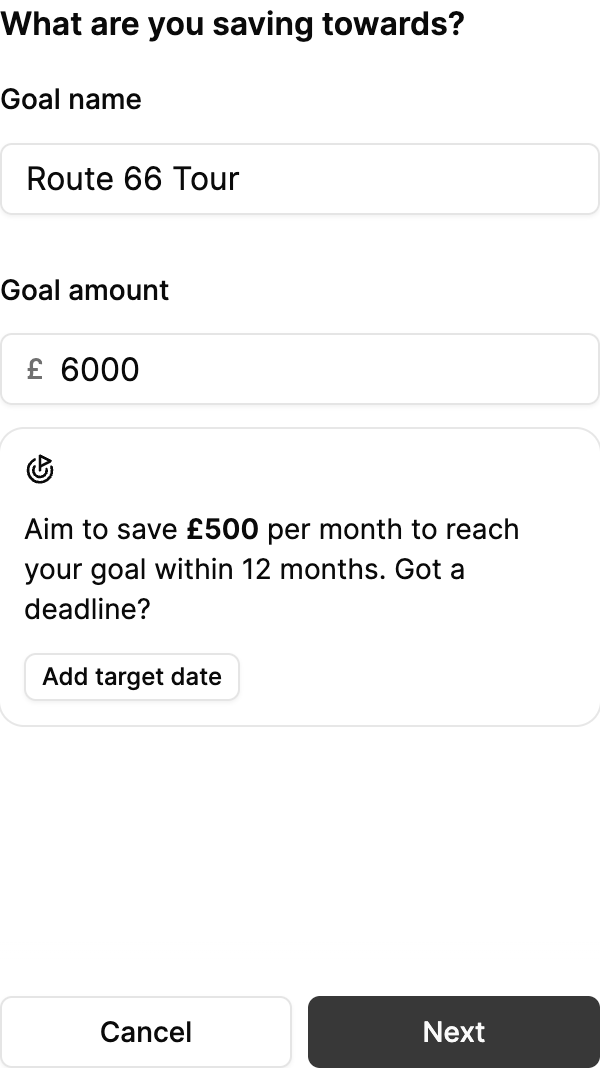Viewport: 600px width, 1068px height.
Task: Click the bold £500 monthly amount
Action: (x=222, y=529)
